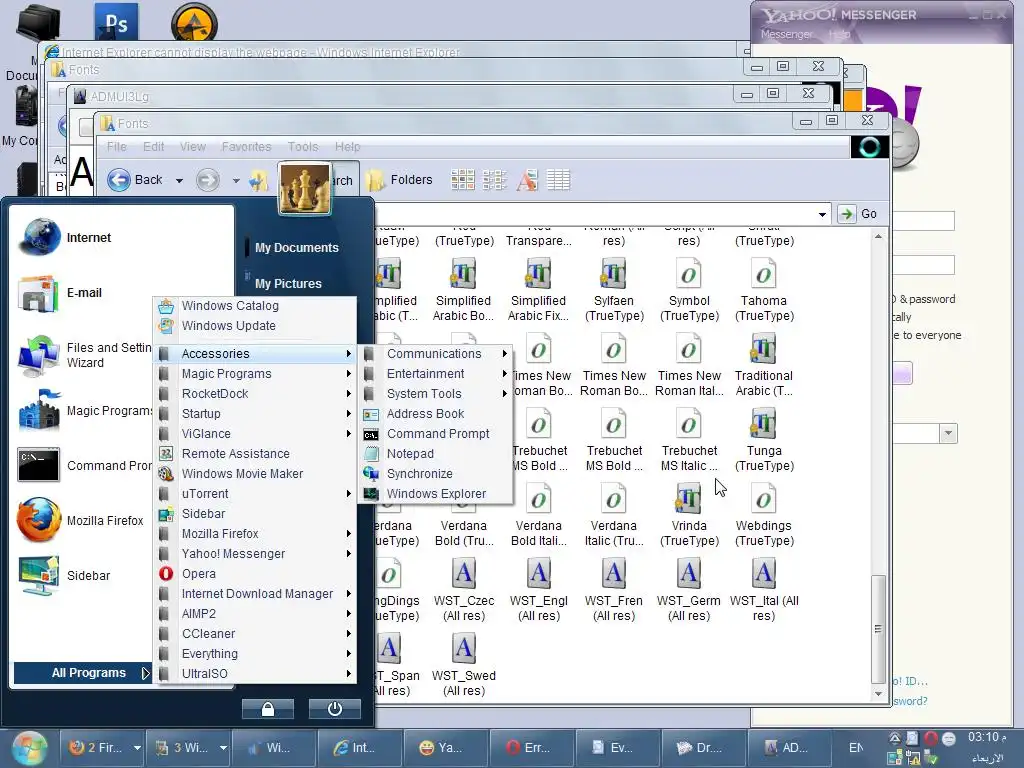Viewport: 1024px width, 768px height.
Task: List fonts by similarity icon
Action: (x=526, y=180)
